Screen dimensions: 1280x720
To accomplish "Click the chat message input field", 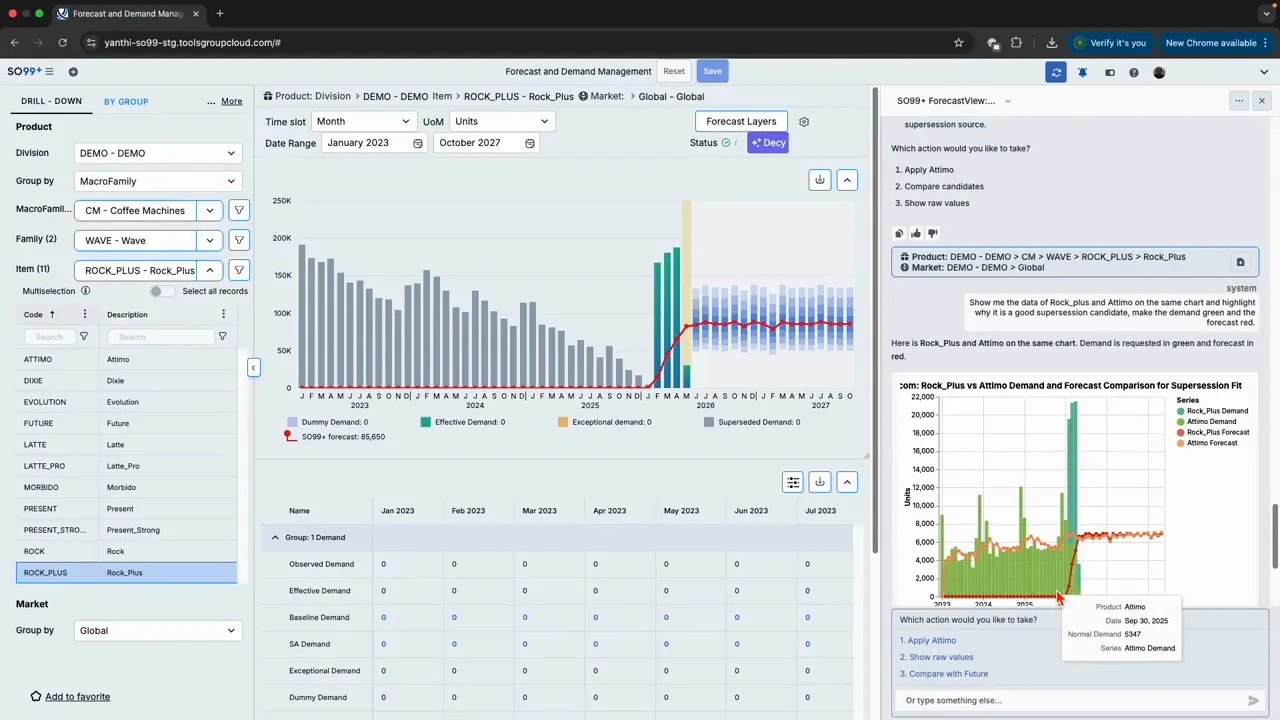I will click(x=1070, y=700).
